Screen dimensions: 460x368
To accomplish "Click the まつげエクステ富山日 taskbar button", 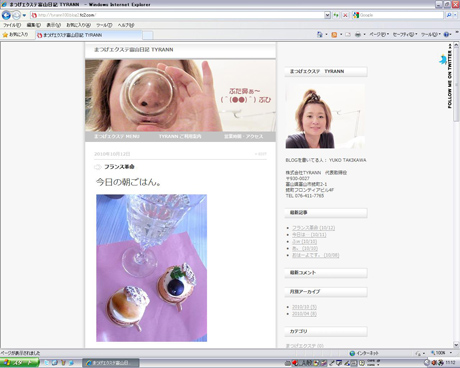I will [x=111, y=363].
